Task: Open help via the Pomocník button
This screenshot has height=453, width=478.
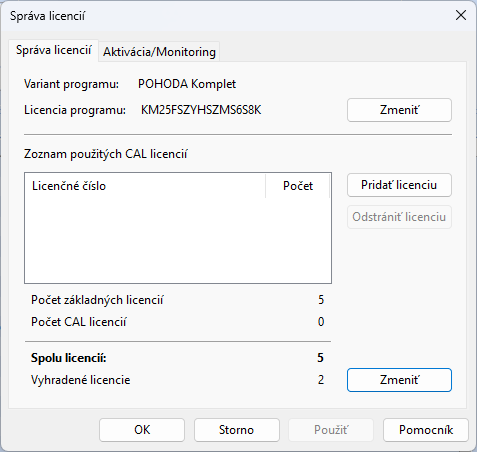Action: tap(426, 430)
